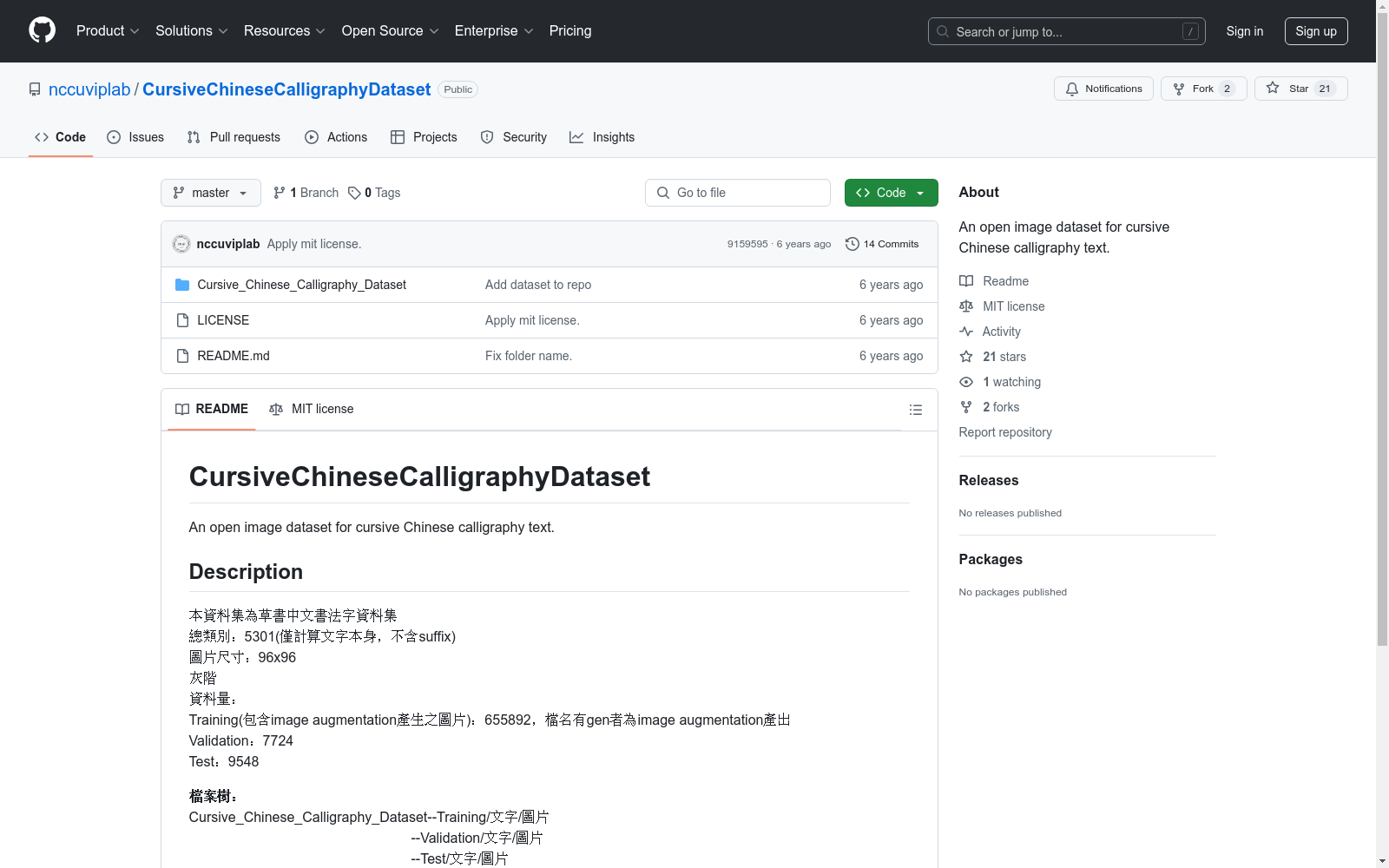Switch to the Issues tab
1389x868 pixels.
pos(135,137)
